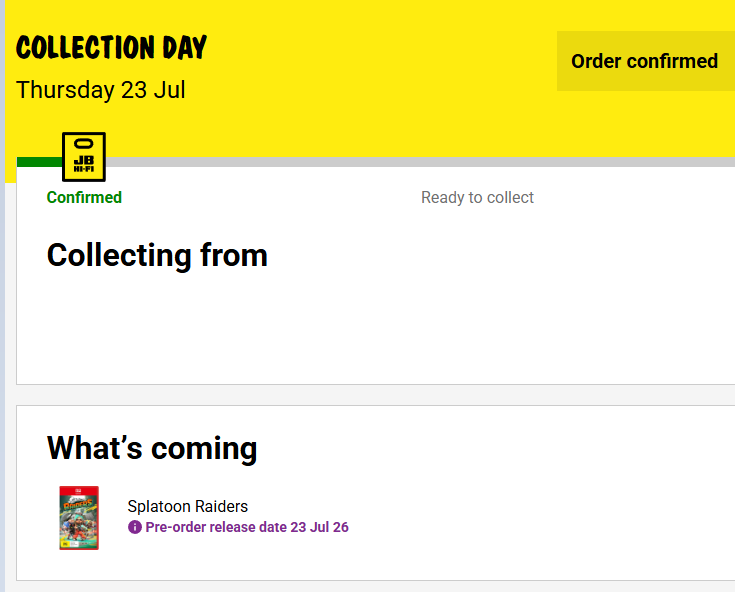Click the green completed progress bar segment
Screen dimensions: 735x592
coord(39,162)
